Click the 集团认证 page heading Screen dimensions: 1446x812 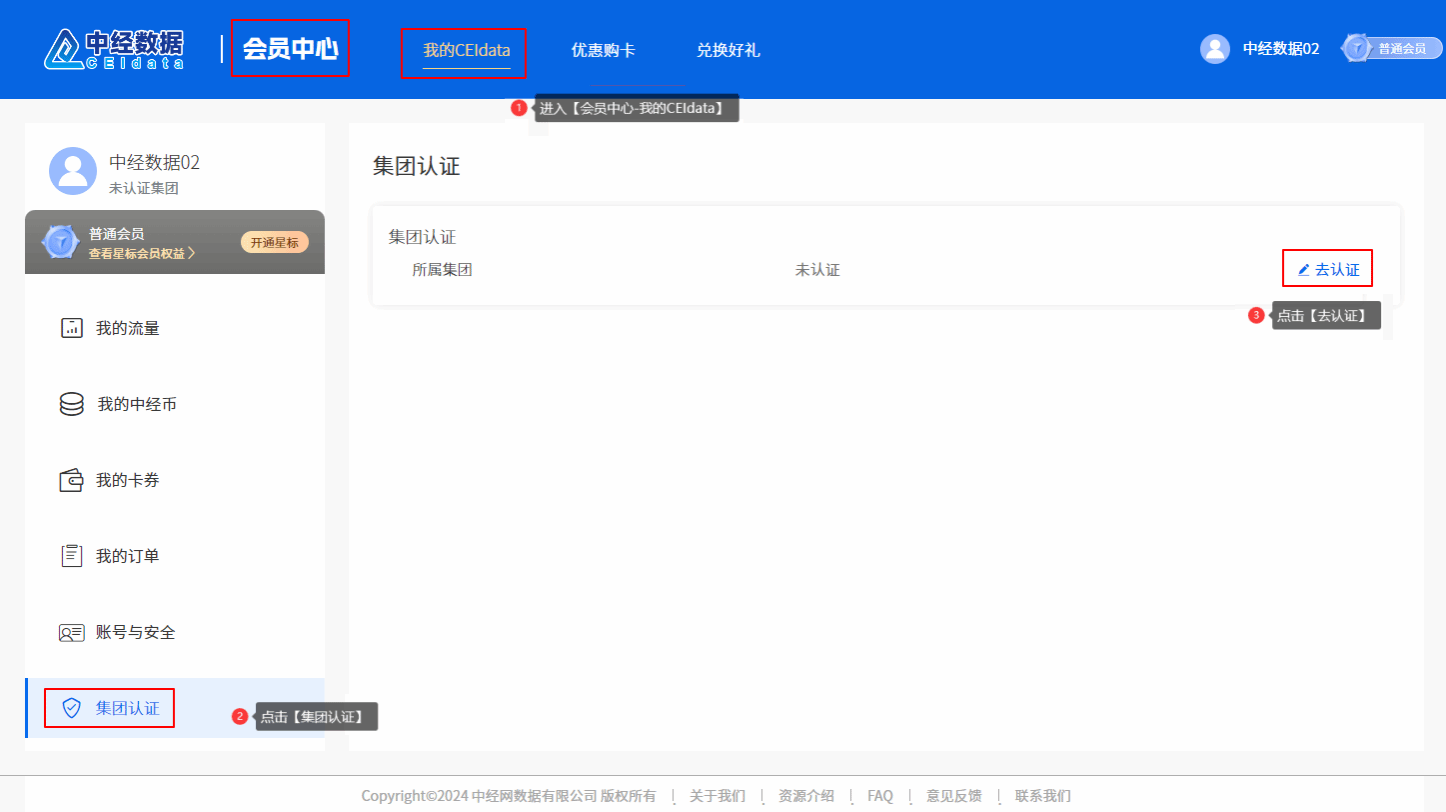tap(416, 166)
